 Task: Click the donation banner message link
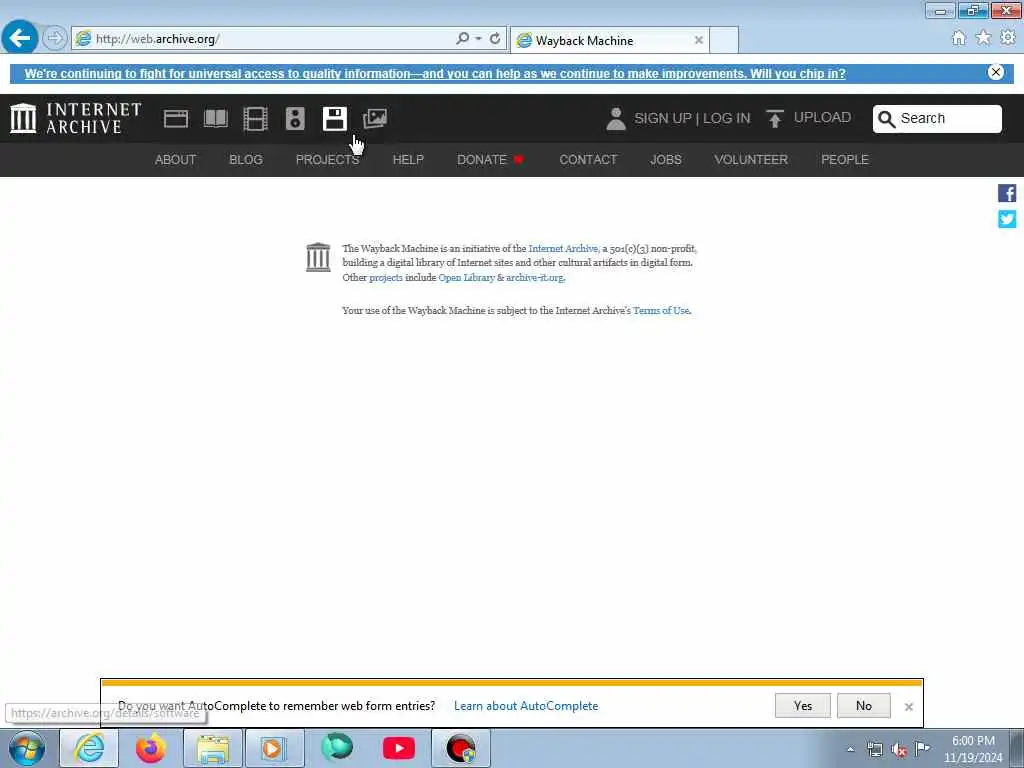tap(435, 73)
